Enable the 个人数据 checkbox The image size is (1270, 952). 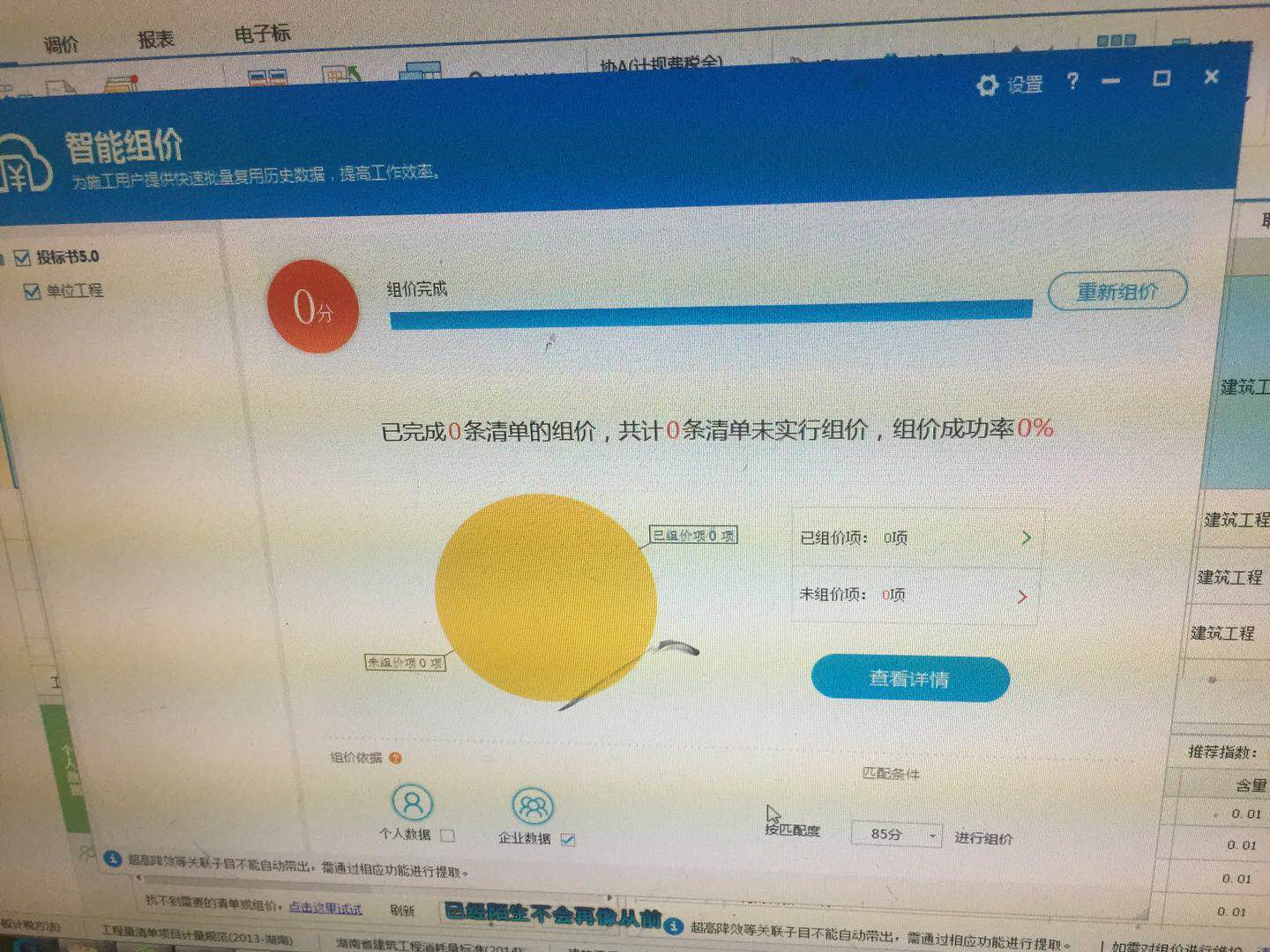447,836
